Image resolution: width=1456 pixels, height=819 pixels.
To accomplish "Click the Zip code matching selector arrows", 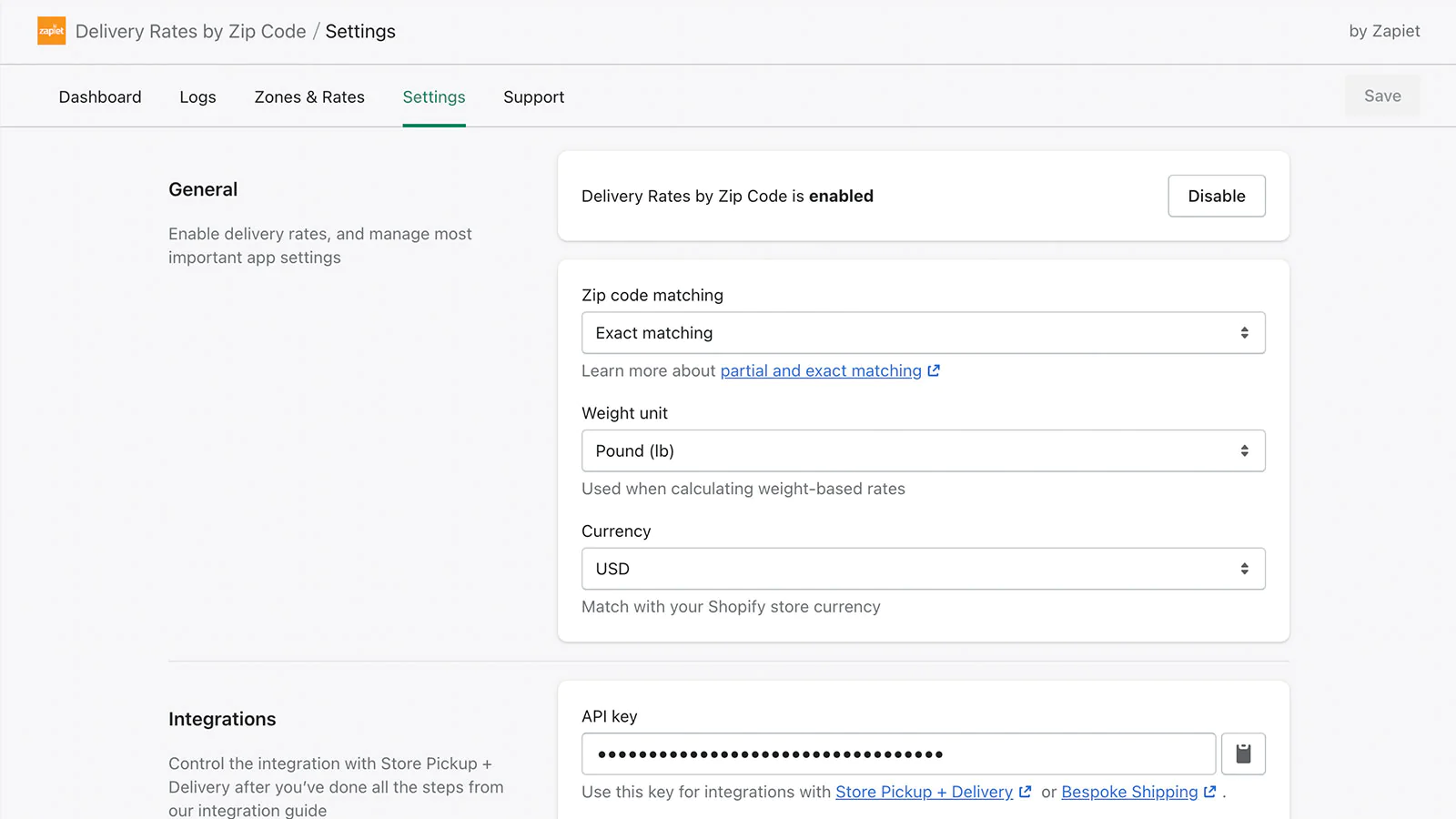I will [1244, 333].
